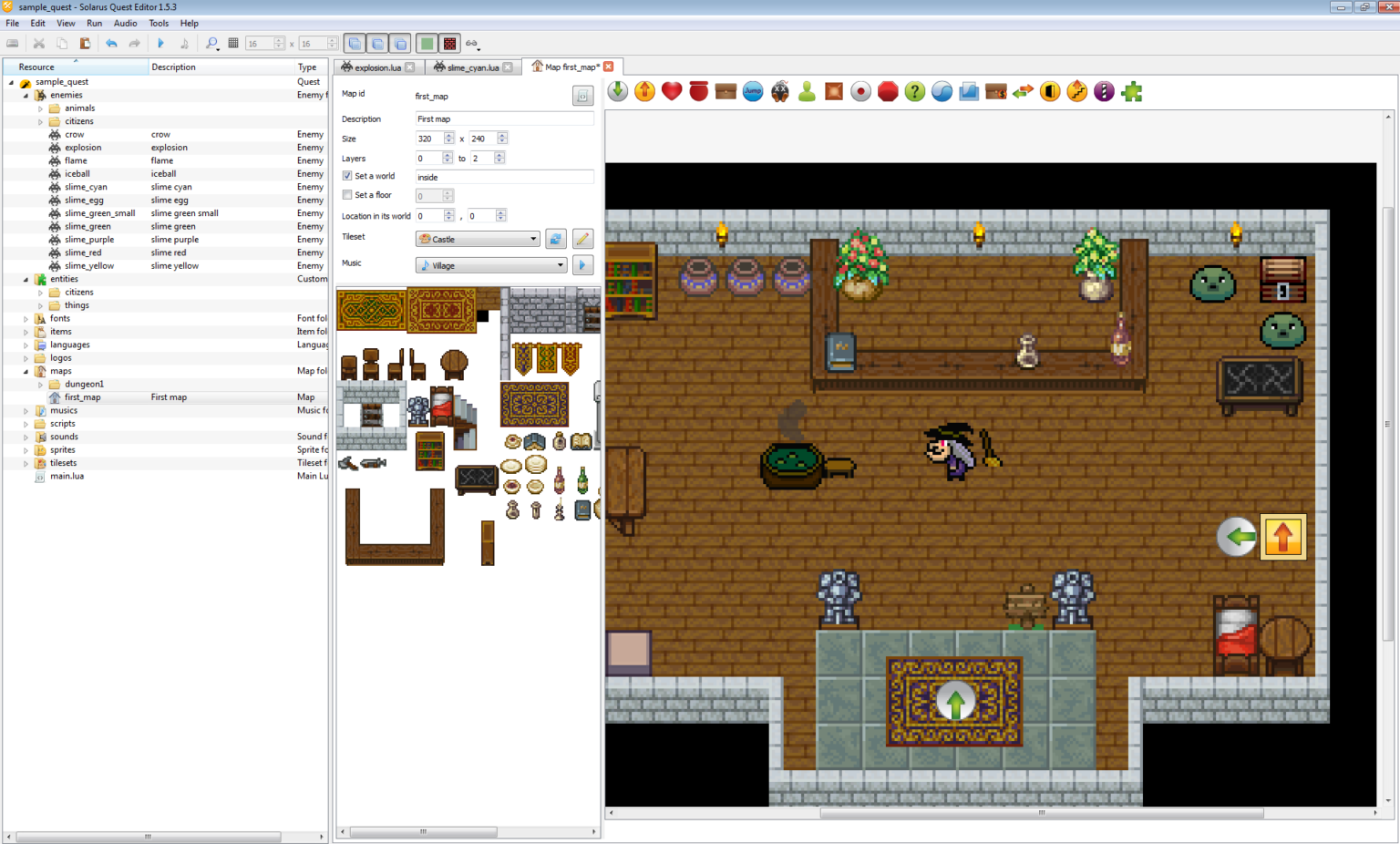Image resolution: width=1400 pixels, height=844 pixels.
Task: Open the Village music dropdown
Action: (x=492, y=265)
